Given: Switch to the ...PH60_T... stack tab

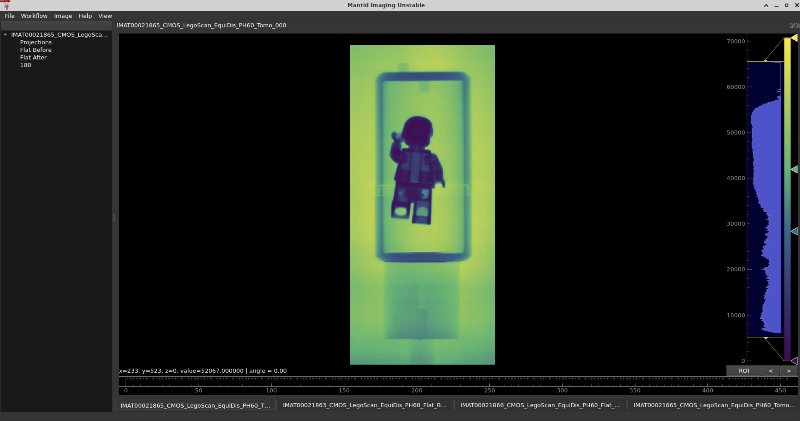Looking at the screenshot, I should [195, 405].
